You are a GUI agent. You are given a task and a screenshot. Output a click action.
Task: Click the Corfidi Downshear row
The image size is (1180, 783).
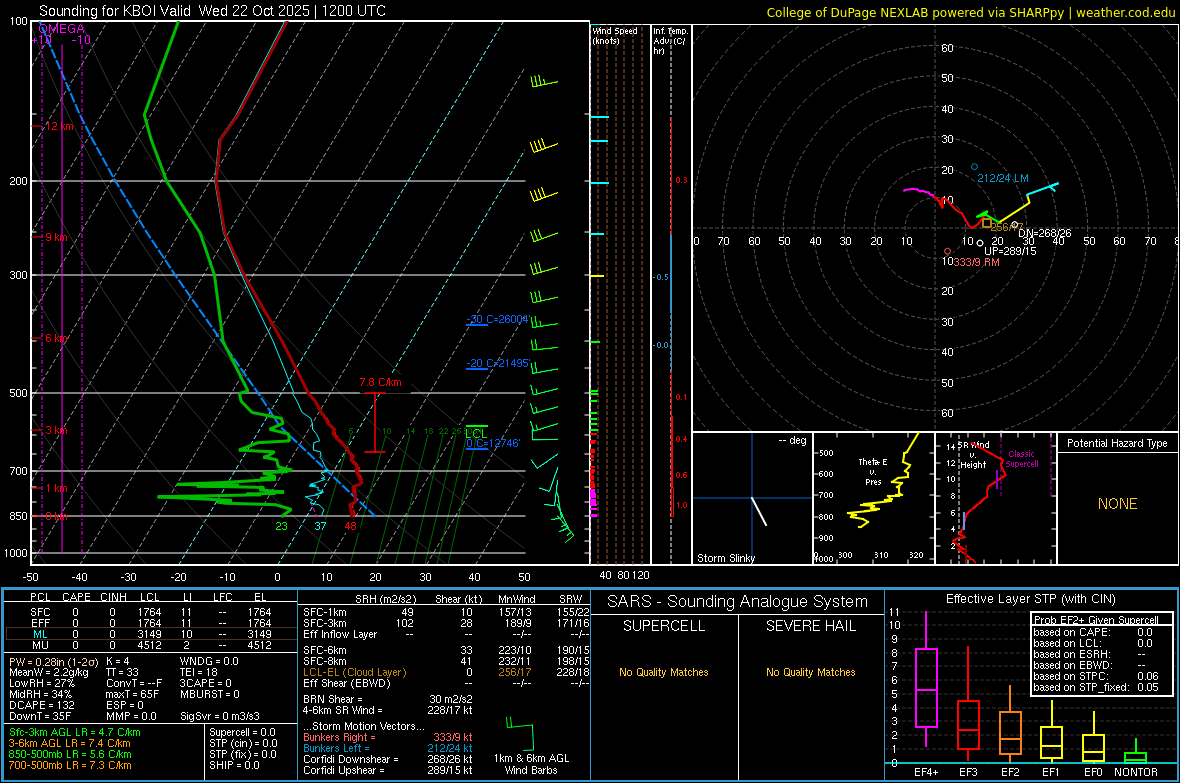point(388,759)
